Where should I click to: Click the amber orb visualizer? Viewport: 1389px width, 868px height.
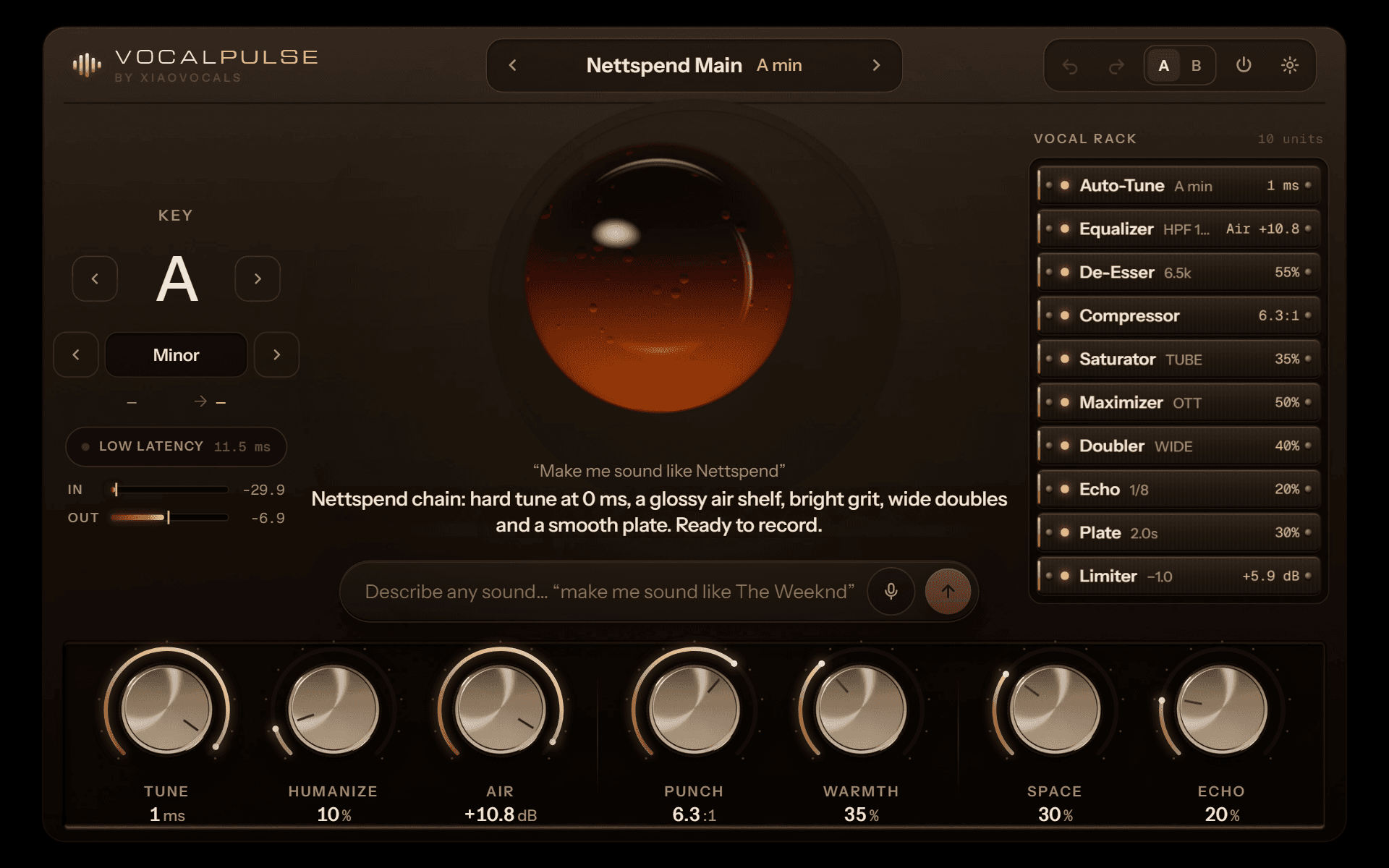pyautogui.click(x=659, y=279)
